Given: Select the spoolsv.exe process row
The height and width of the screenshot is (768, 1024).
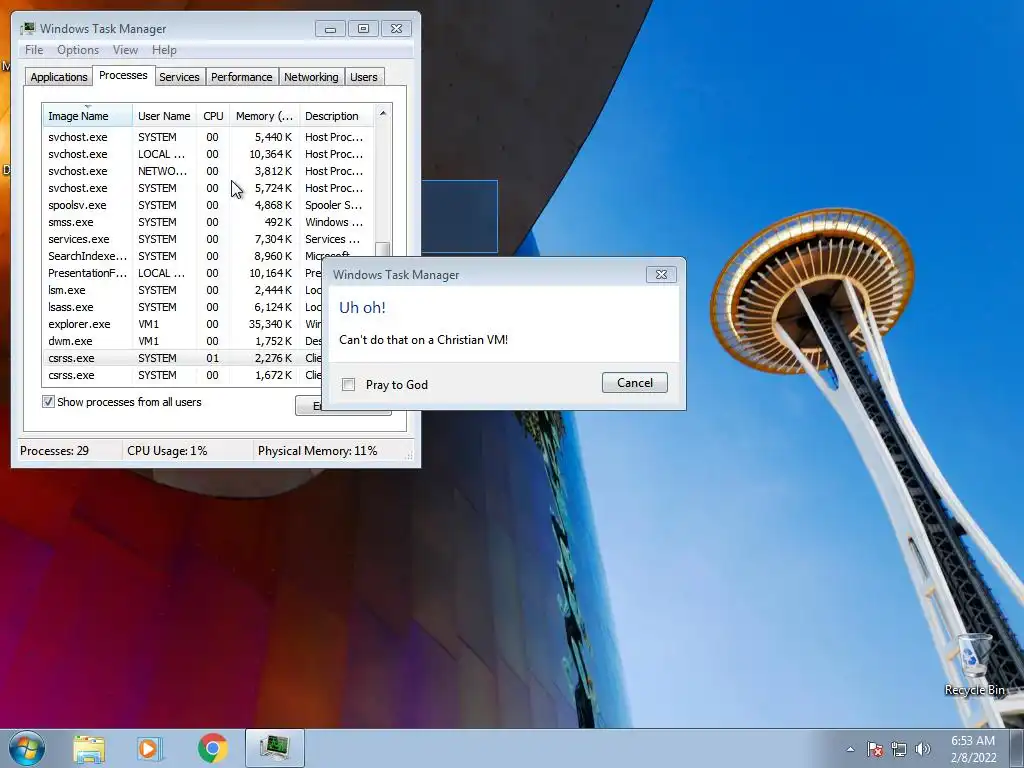Looking at the screenshot, I should [209, 205].
